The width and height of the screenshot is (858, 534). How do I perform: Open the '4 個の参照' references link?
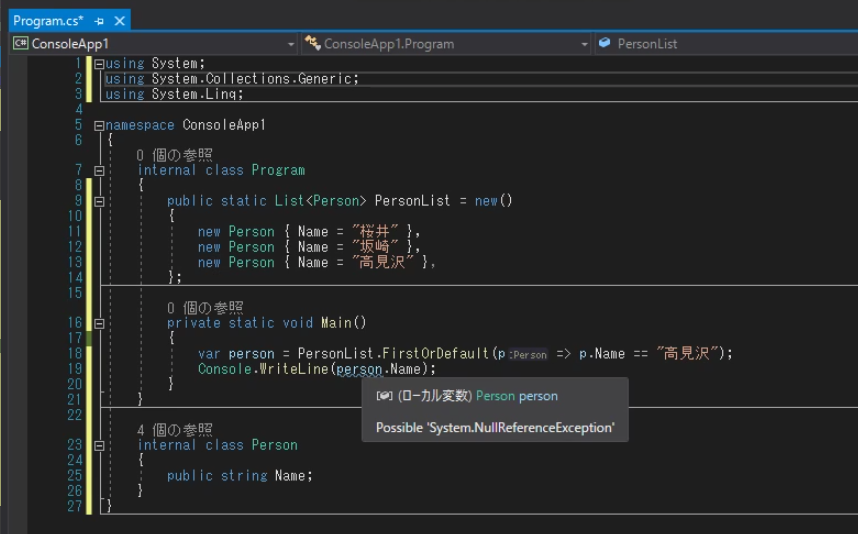pos(175,430)
